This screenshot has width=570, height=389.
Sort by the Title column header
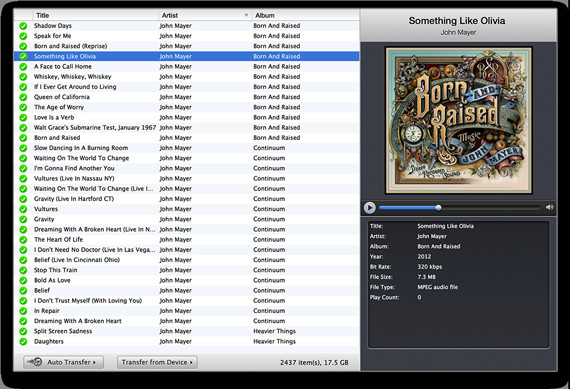(96, 15)
